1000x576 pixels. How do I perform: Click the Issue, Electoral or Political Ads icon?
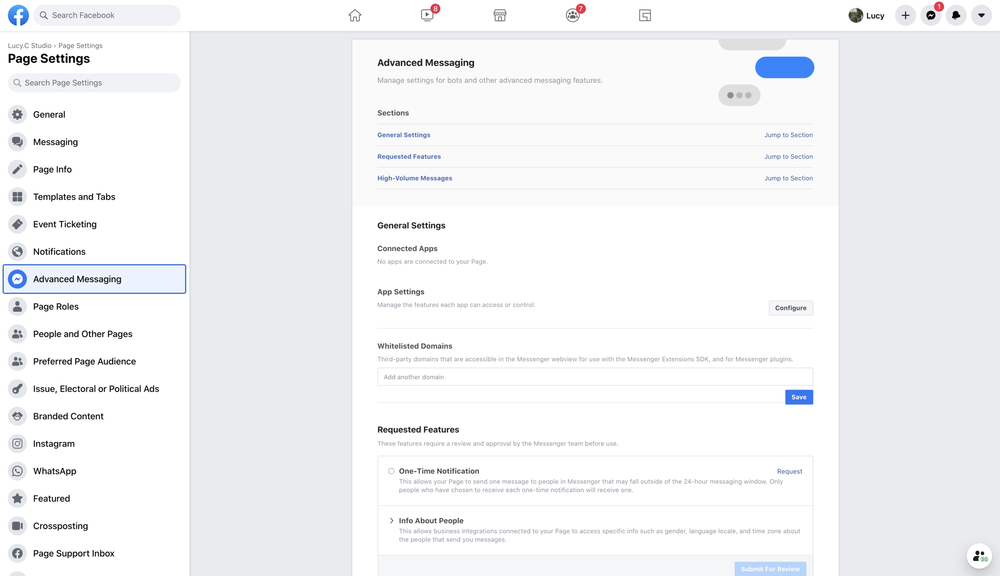click(x=17, y=388)
